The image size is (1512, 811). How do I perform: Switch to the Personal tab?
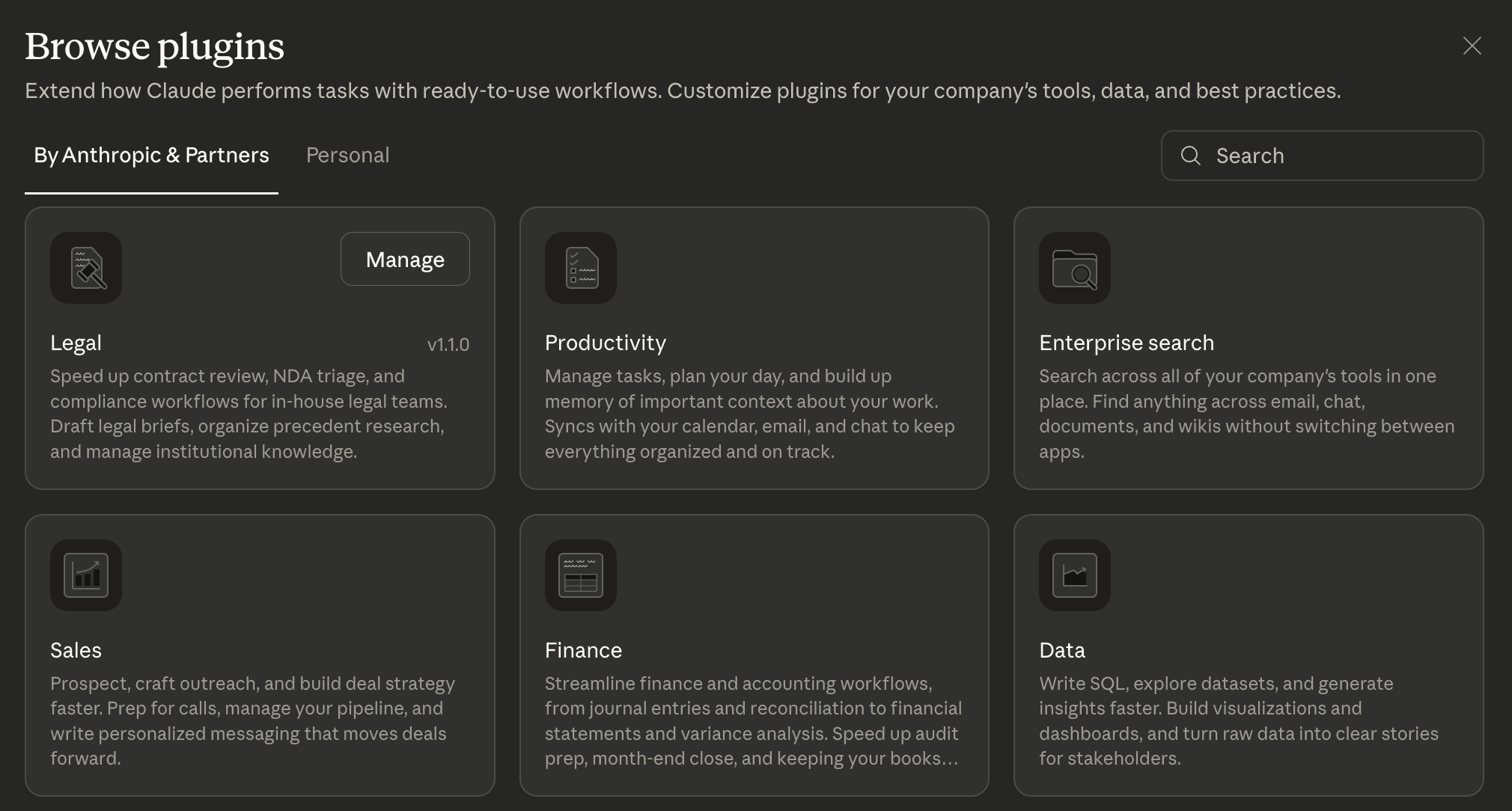347,156
